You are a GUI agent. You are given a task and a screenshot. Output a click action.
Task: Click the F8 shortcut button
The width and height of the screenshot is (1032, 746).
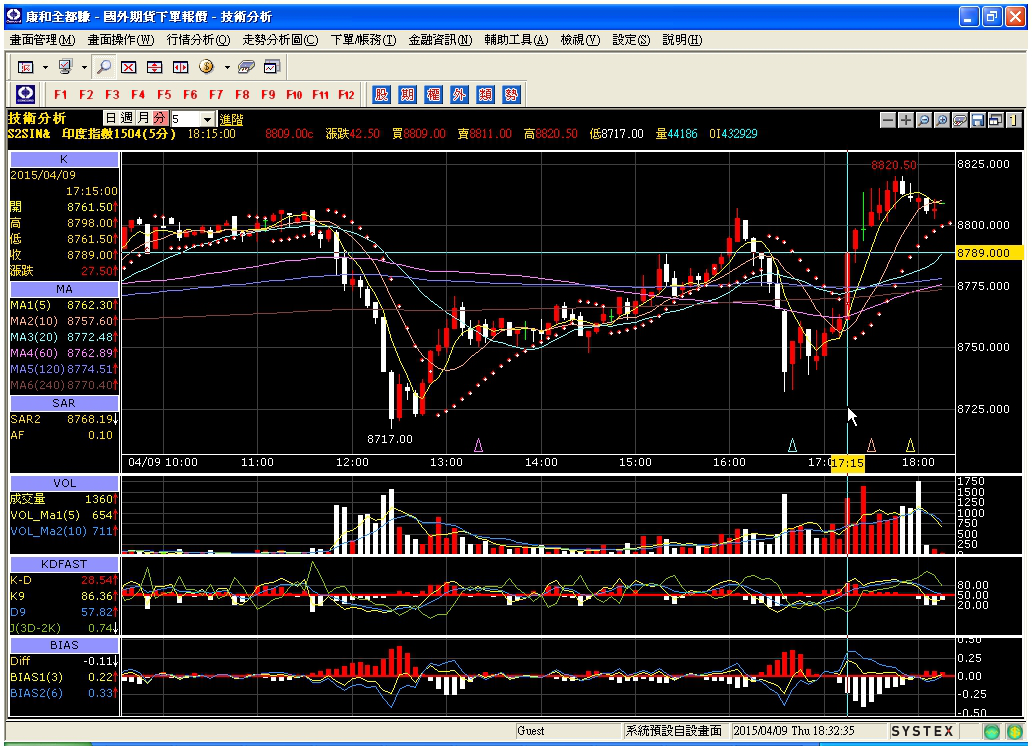[x=242, y=95]
